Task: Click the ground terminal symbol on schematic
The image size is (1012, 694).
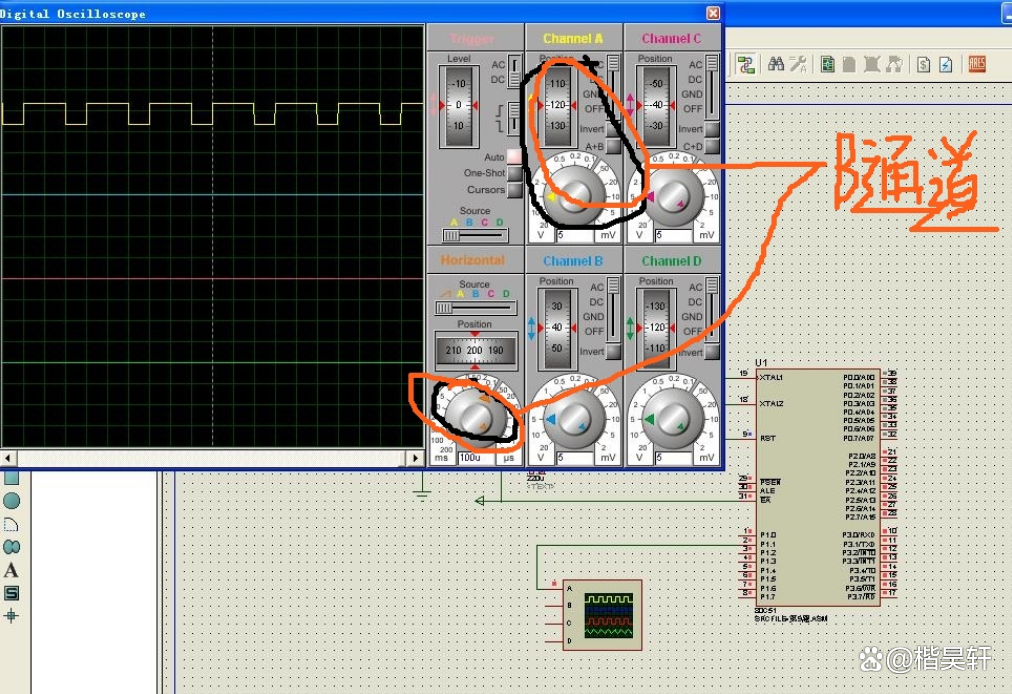Action: click(x=422, y=495)
